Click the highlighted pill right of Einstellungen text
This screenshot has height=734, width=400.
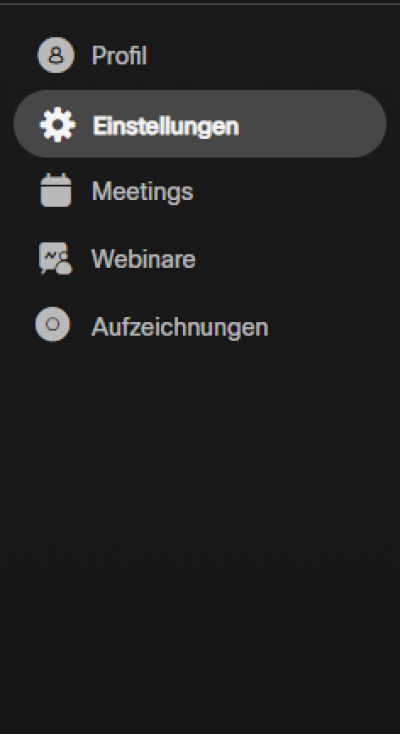coord(311,124)
